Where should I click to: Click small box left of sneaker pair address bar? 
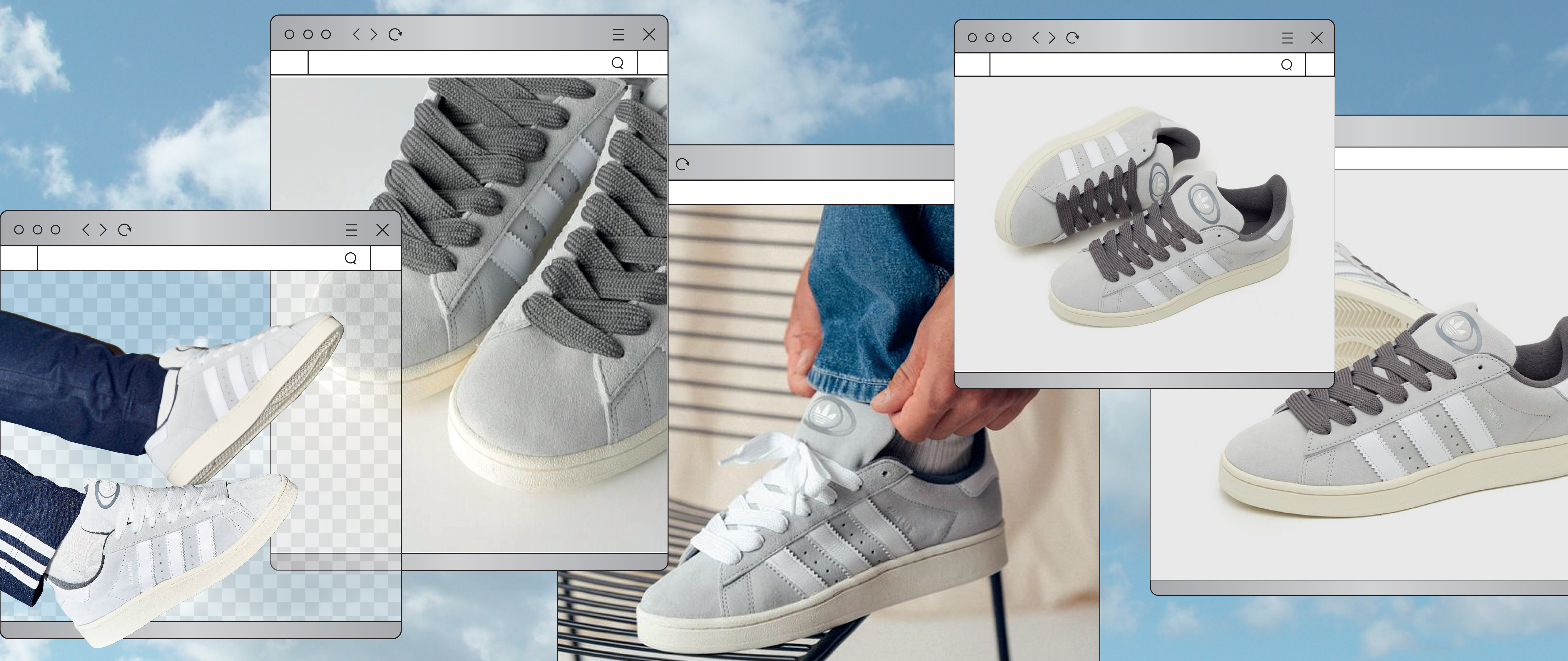(972, 64)
